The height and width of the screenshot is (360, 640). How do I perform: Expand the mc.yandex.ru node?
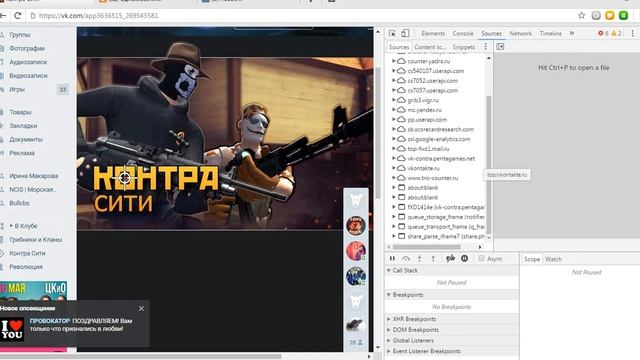(x=394, y=110)
